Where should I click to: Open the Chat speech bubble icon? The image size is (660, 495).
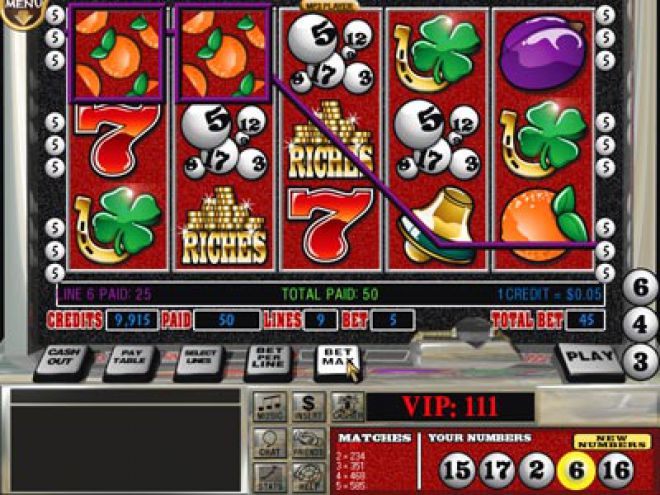(x=269, y=443)
